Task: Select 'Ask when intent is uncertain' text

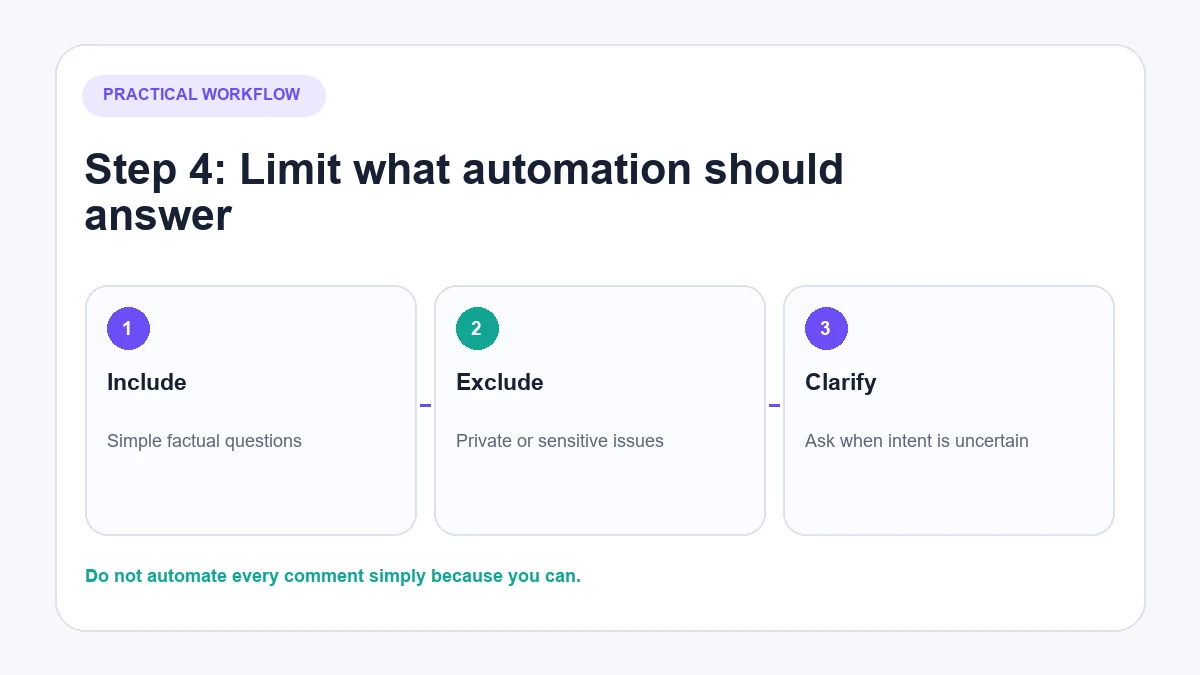Action: point(917,441)
